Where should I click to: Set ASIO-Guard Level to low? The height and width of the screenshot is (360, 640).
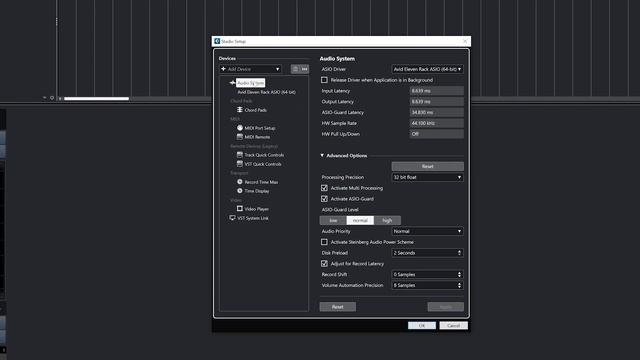click(x=333, y=220)
